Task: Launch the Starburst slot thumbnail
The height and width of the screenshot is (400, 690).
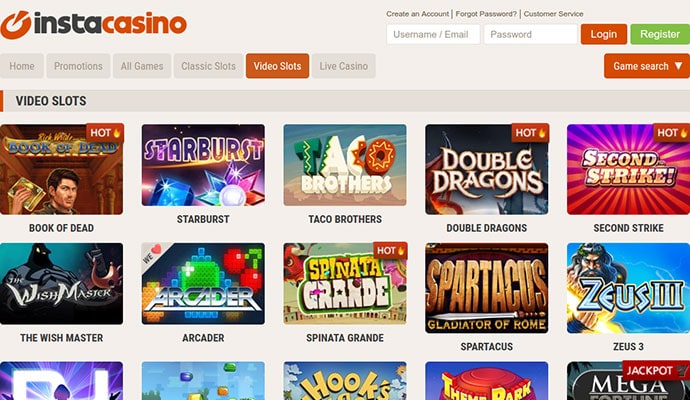Action: 203,165
